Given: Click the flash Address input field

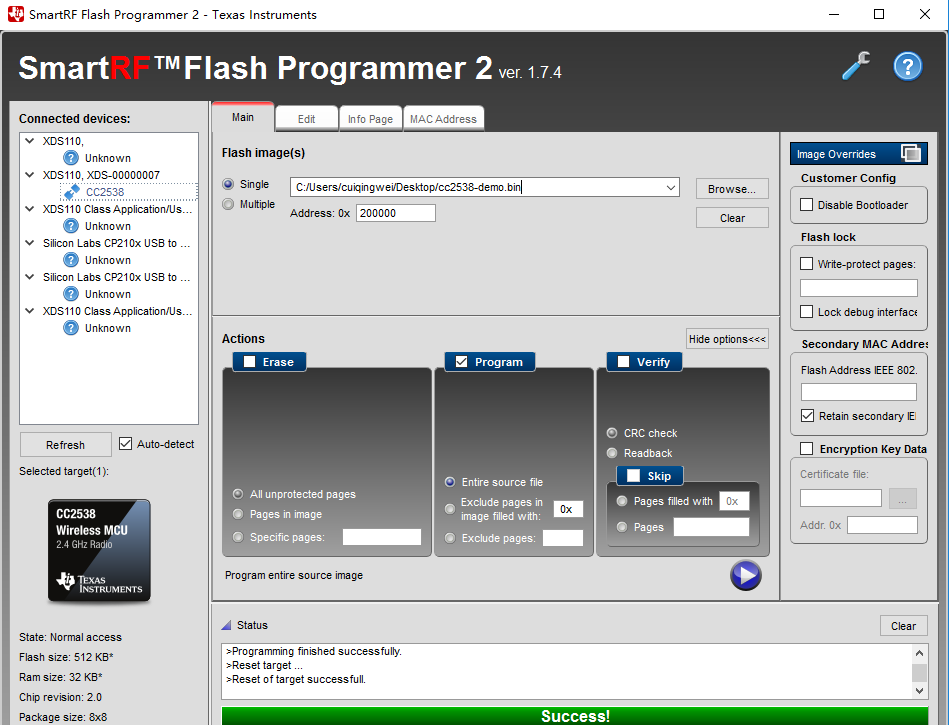Looking at the screenshot, I should (x=395, y=213).
